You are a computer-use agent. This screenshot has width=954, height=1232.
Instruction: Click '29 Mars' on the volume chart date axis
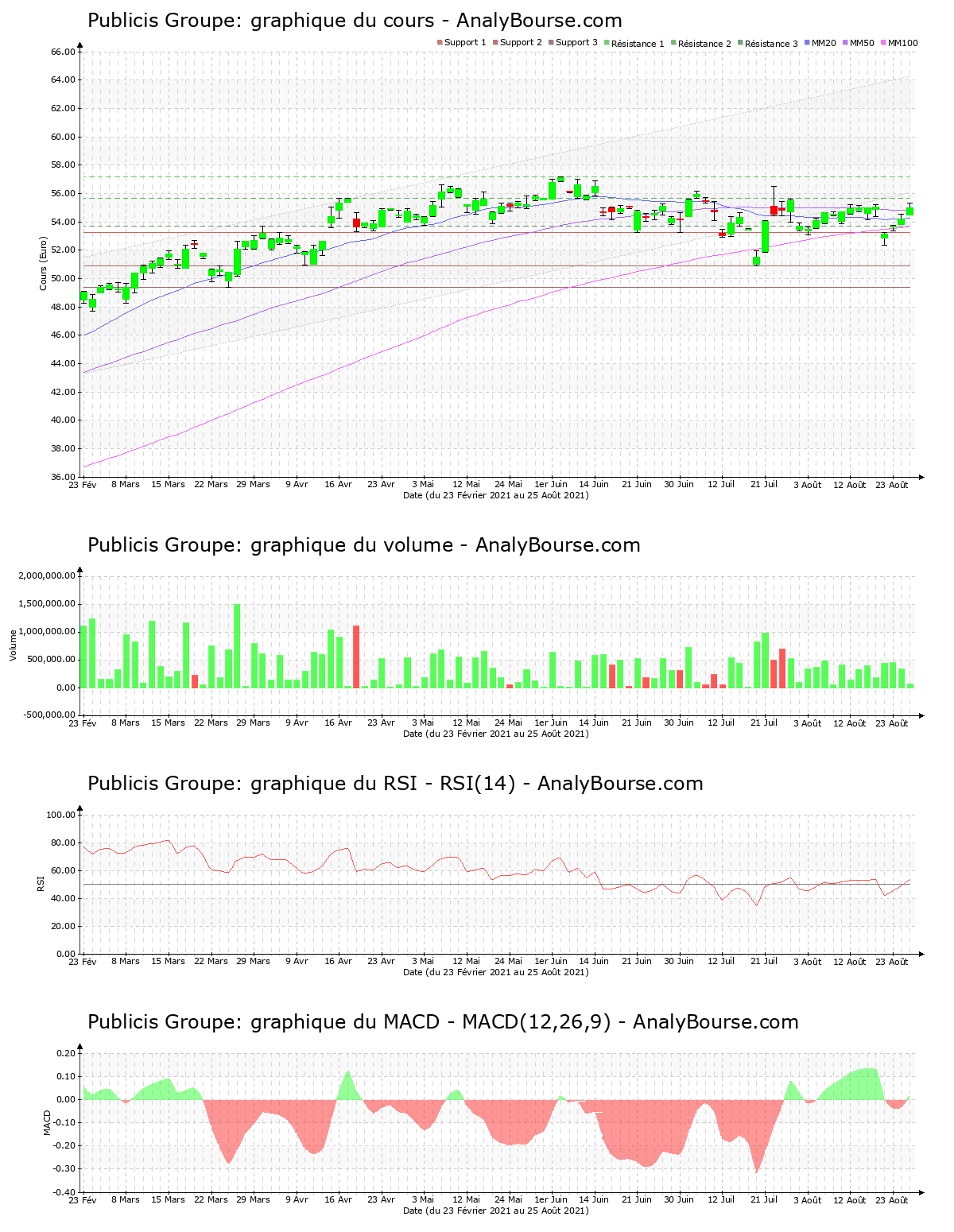coord(254,723)
